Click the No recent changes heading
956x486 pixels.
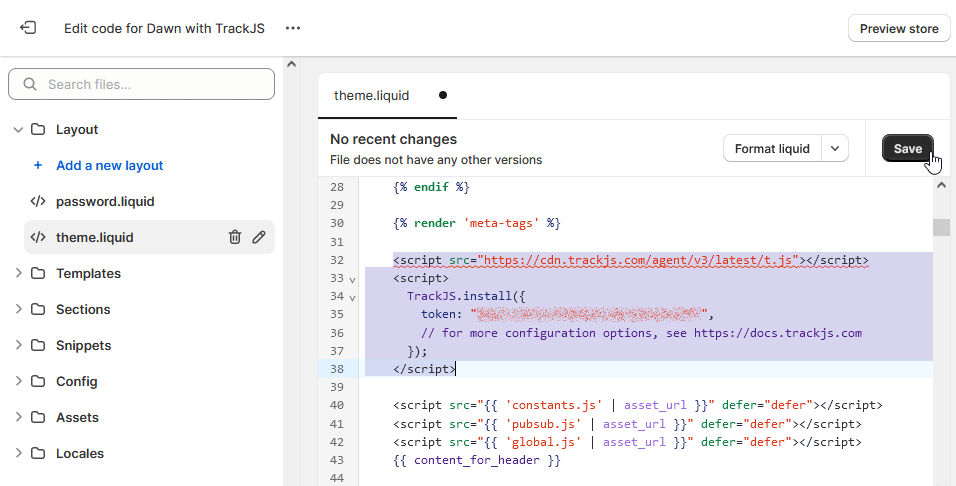pyautogui.click(x=393, y=139)
